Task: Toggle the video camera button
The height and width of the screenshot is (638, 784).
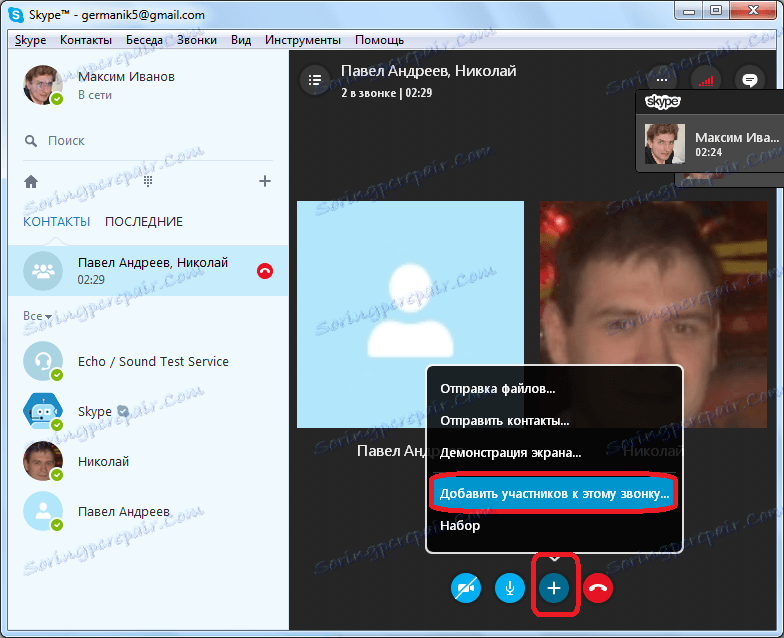Action: click(466, 588)
